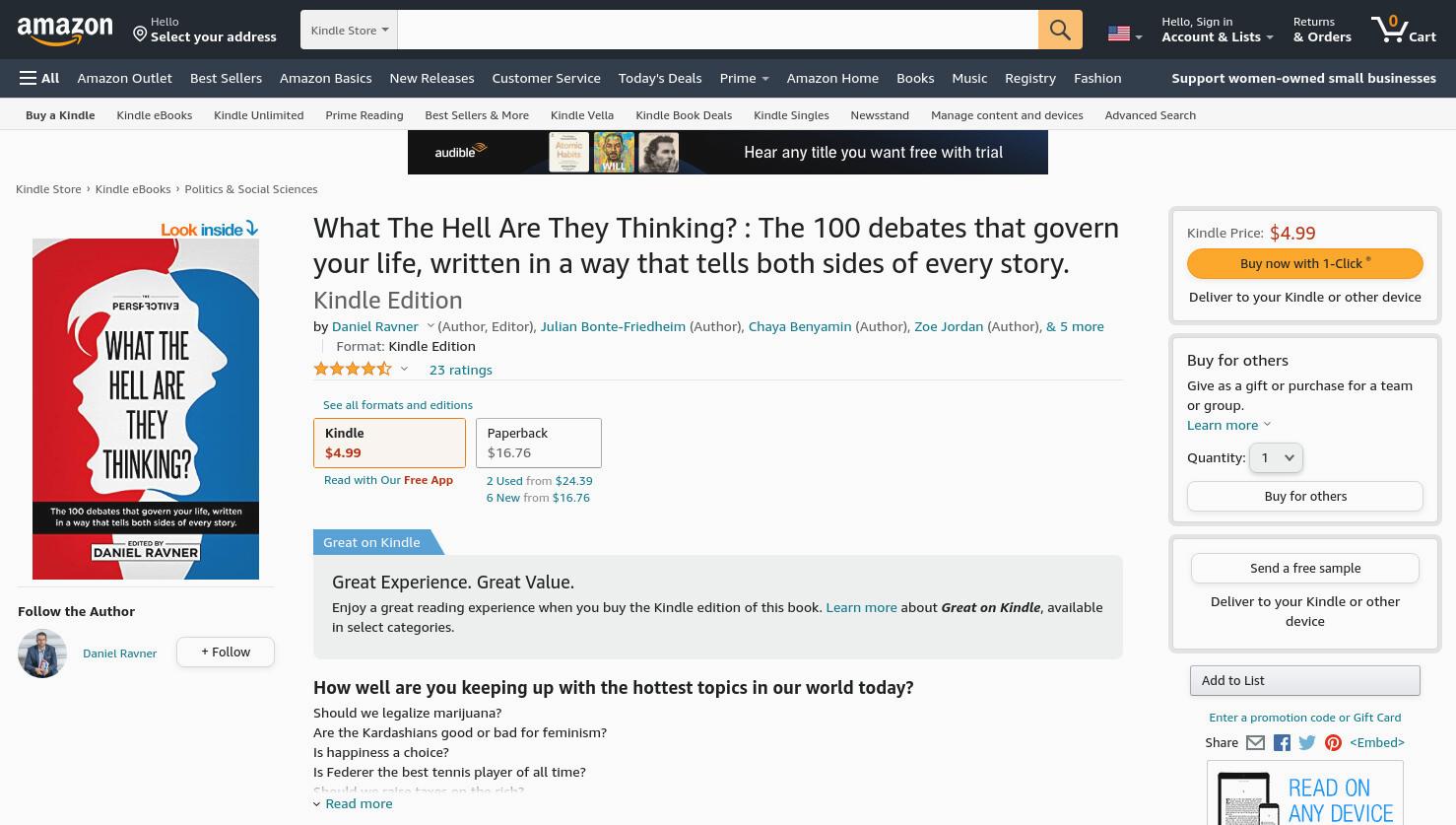Screen dimensions: 1456x825
Task: Pin the book on Pinterest
Action: pyautogui.click(x=1333, y=743)
